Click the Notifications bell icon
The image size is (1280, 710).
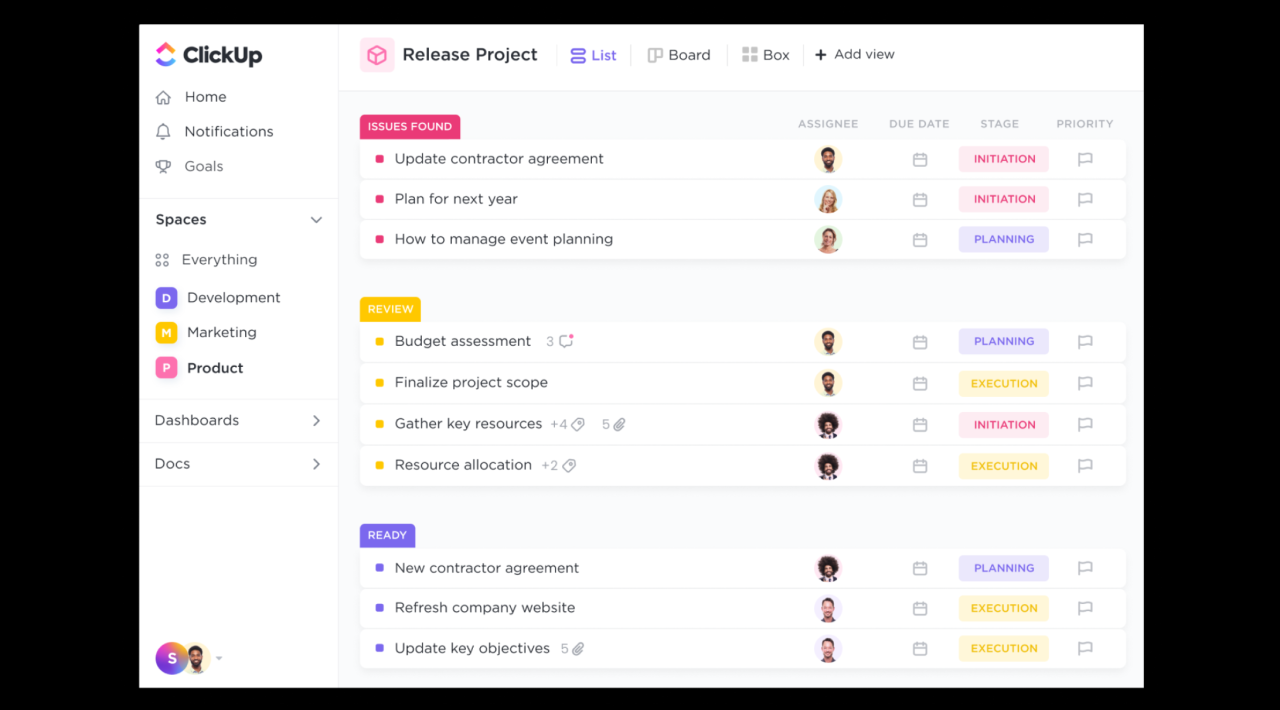tap(163, 131)
